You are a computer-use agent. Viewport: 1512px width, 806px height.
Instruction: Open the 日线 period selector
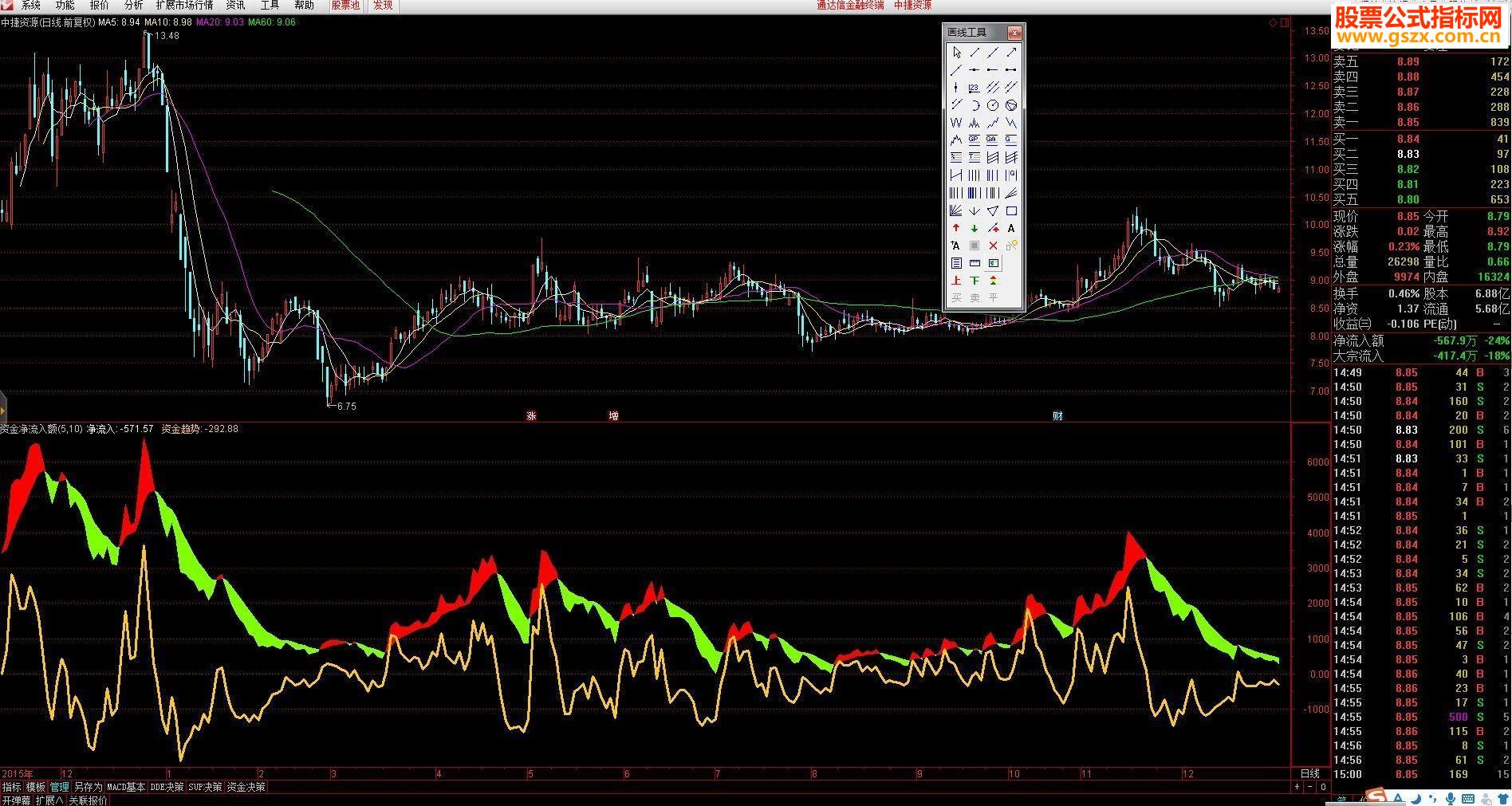(x=1310, y=773)
